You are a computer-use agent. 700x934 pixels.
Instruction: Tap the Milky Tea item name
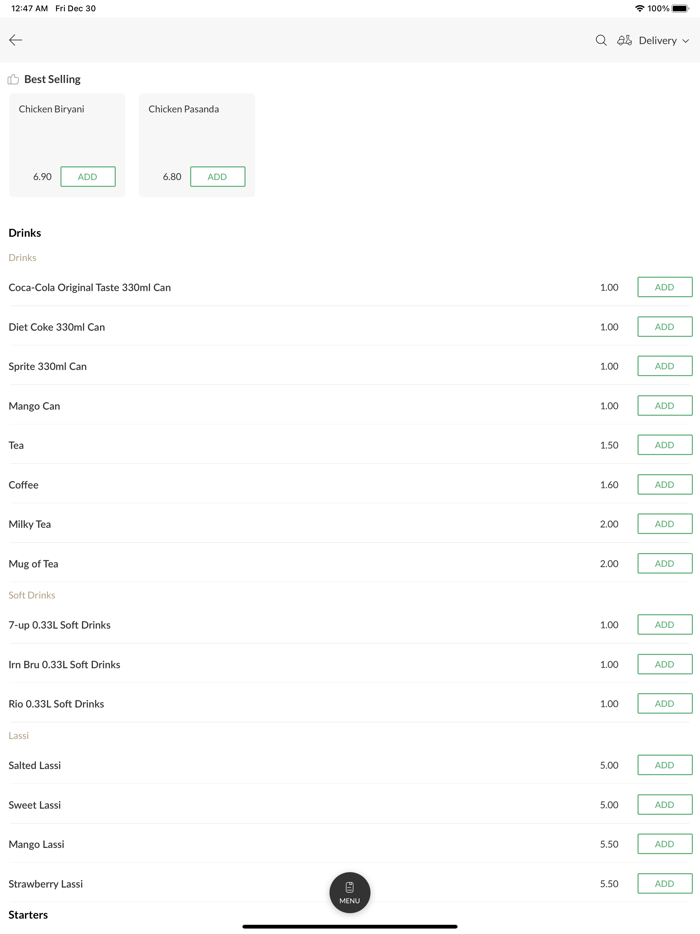coord(30,524)
